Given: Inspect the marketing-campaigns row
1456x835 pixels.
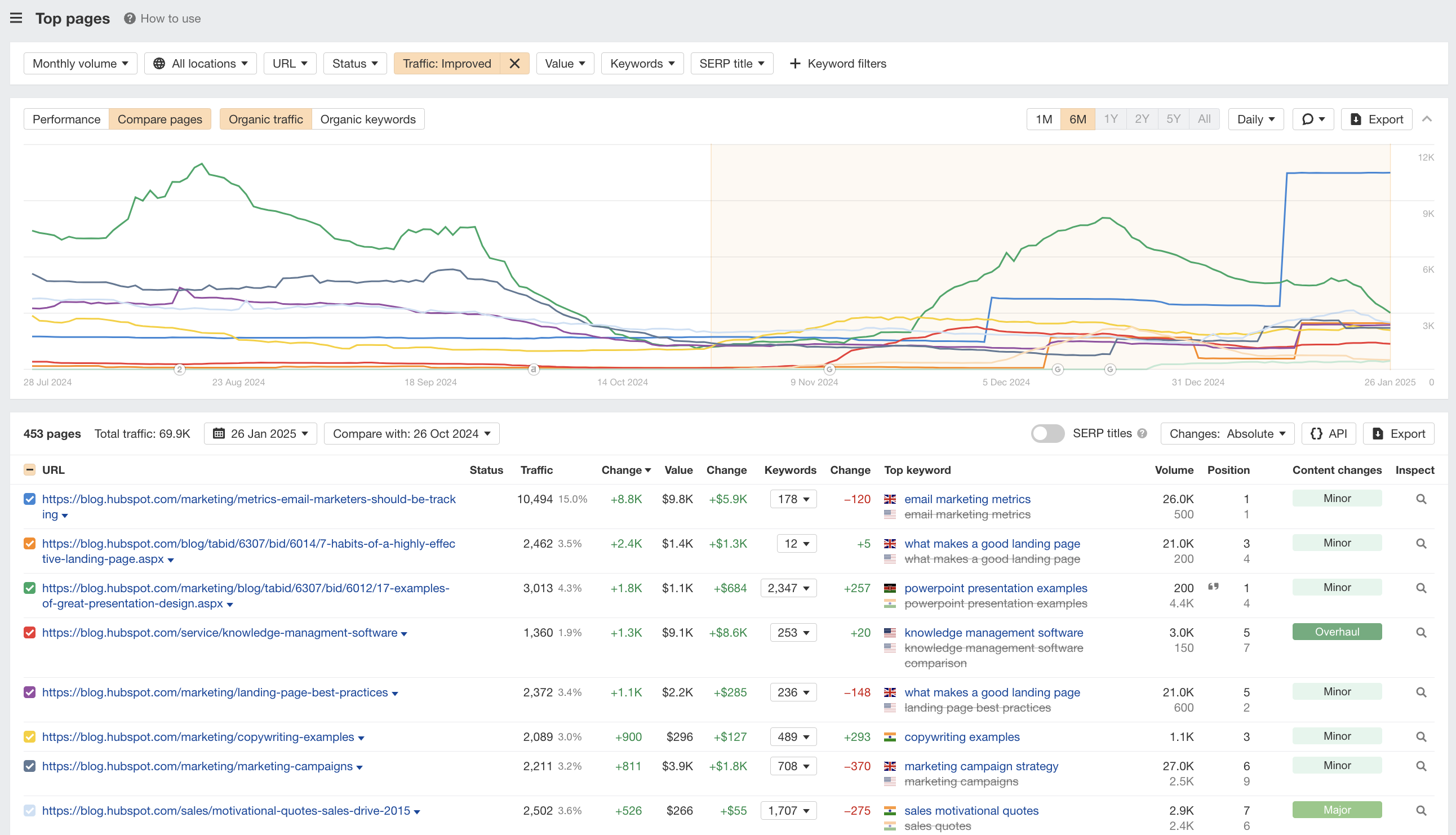Looking at the screenshot, I should (x=1421, y=766).
